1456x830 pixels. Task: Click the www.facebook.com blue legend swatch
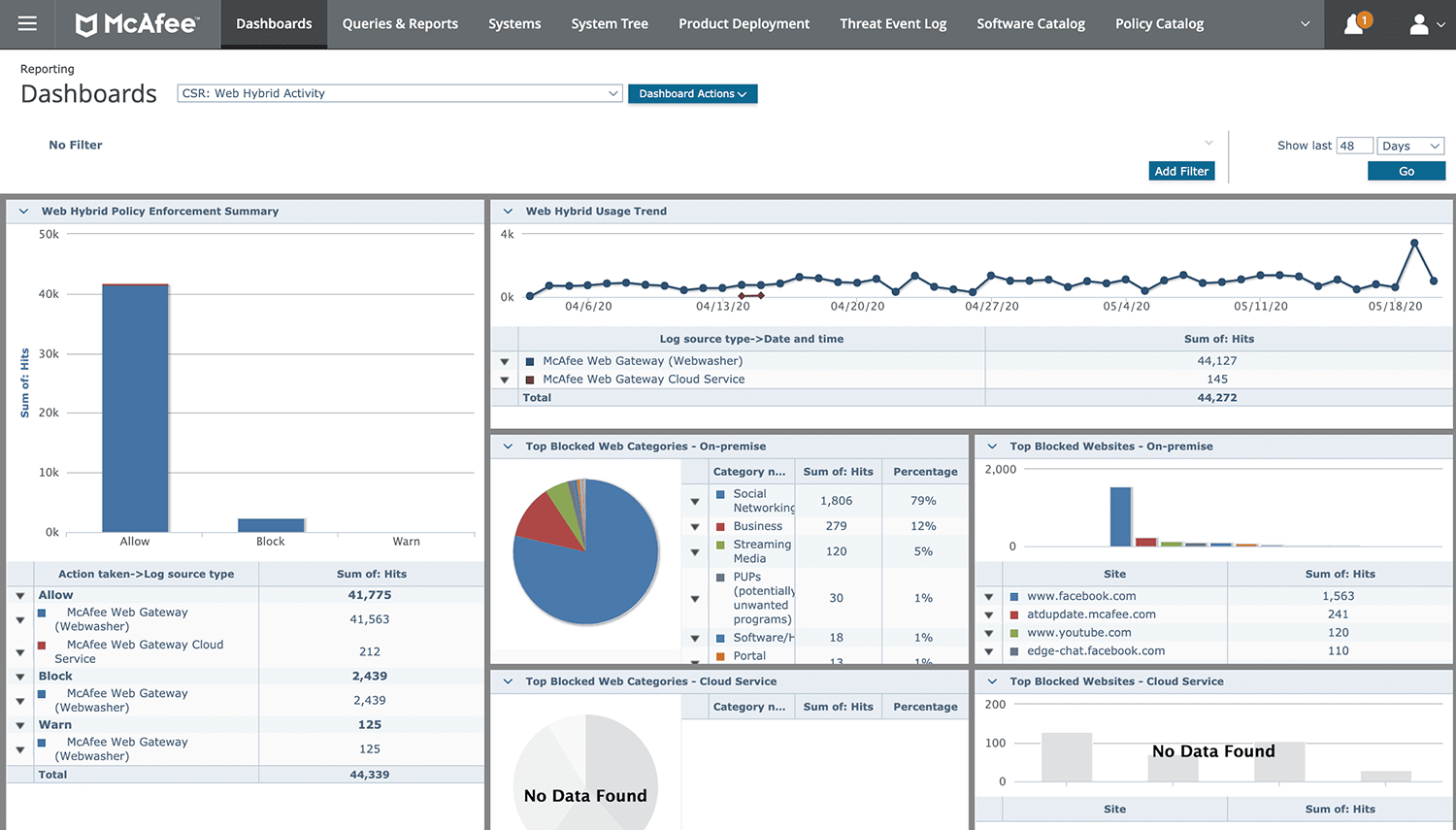(1014, 596)
